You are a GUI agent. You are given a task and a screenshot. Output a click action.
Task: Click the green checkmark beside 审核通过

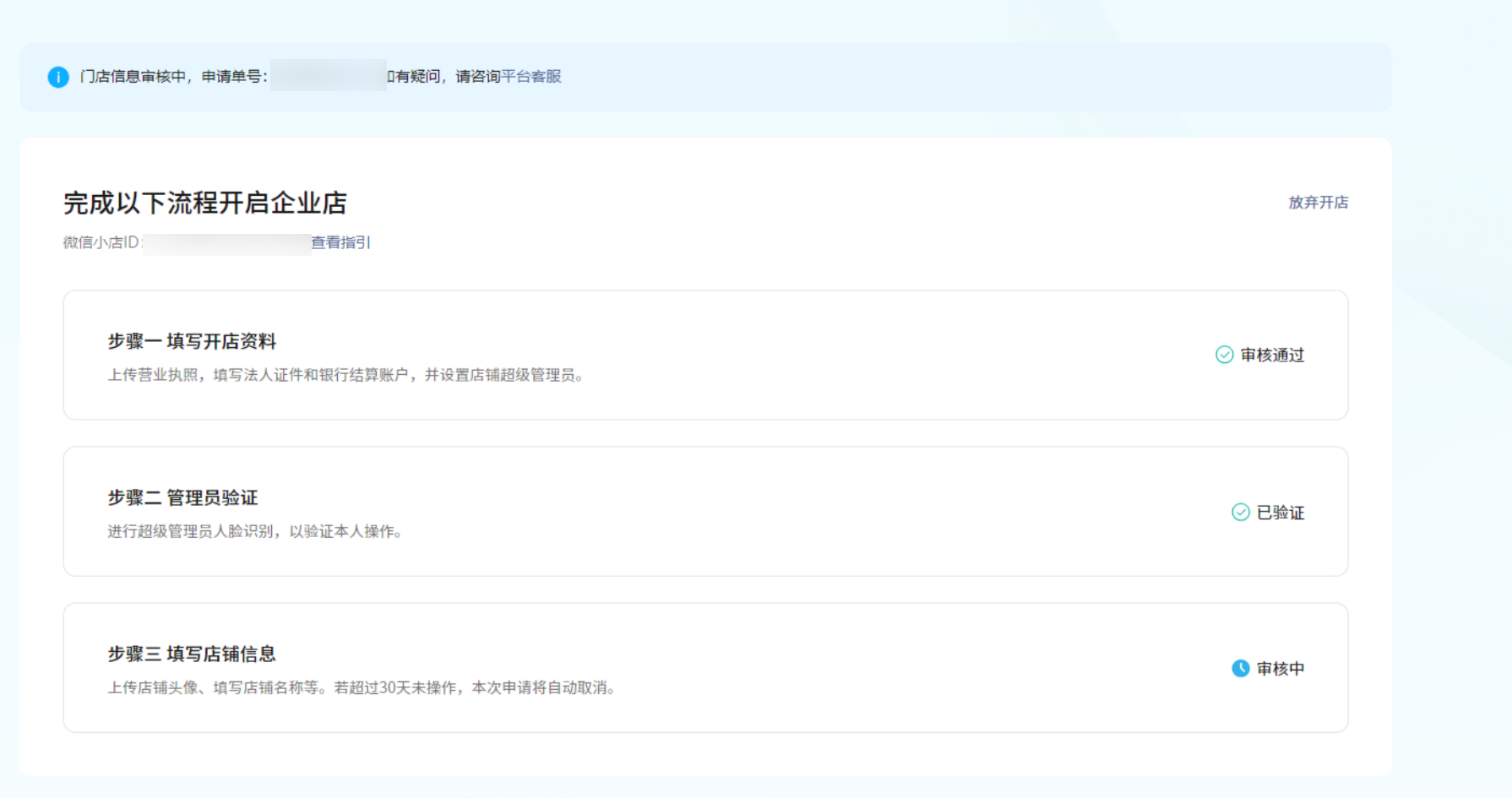[1224, 355]
